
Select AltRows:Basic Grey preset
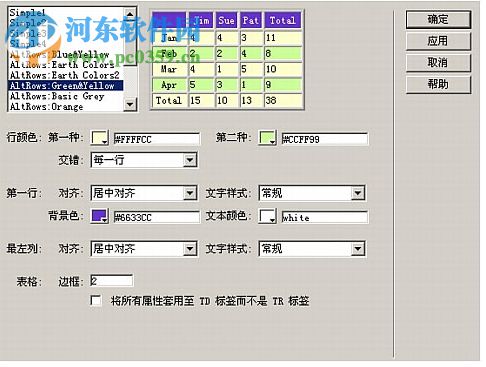pos(66,96)
